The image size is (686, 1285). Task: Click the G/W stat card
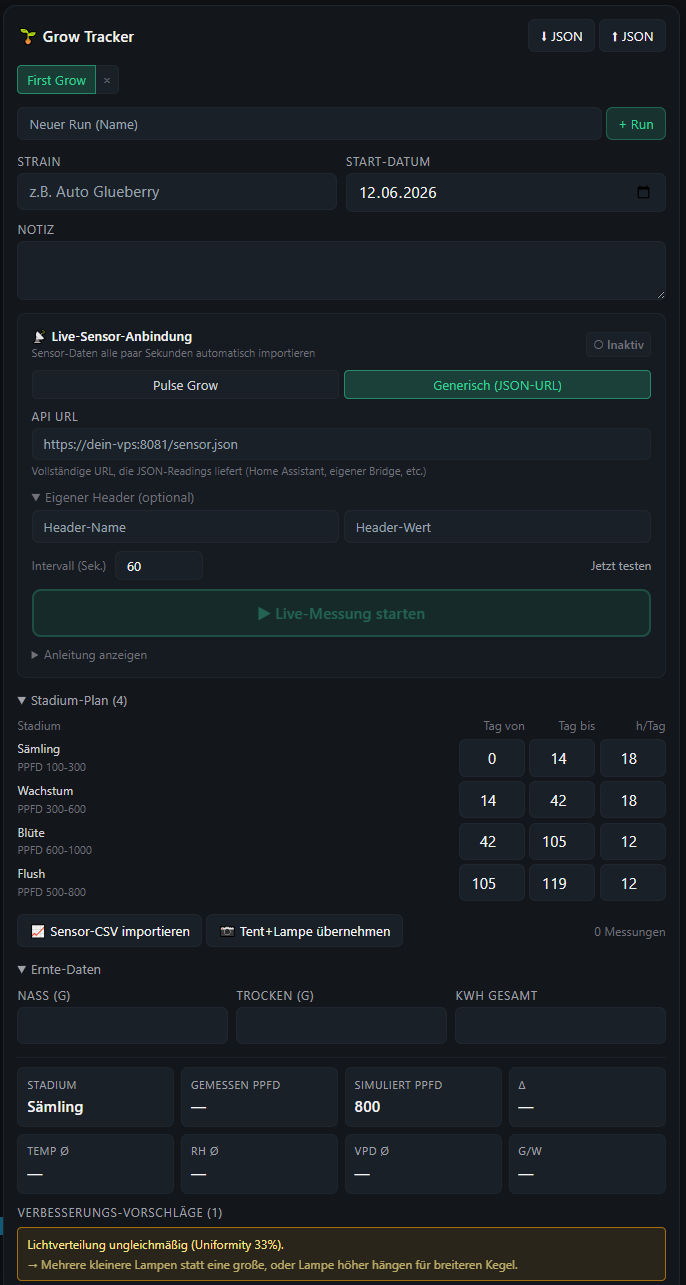[x=587, y=1164]
